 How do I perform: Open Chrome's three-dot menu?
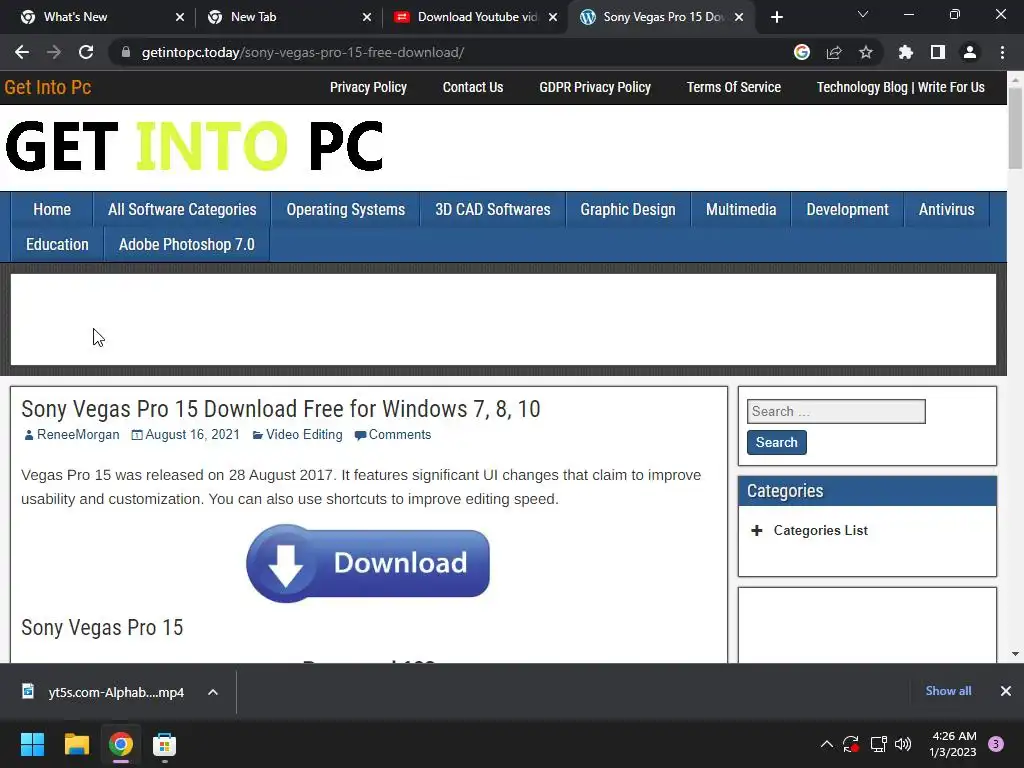click(1002, 52)
